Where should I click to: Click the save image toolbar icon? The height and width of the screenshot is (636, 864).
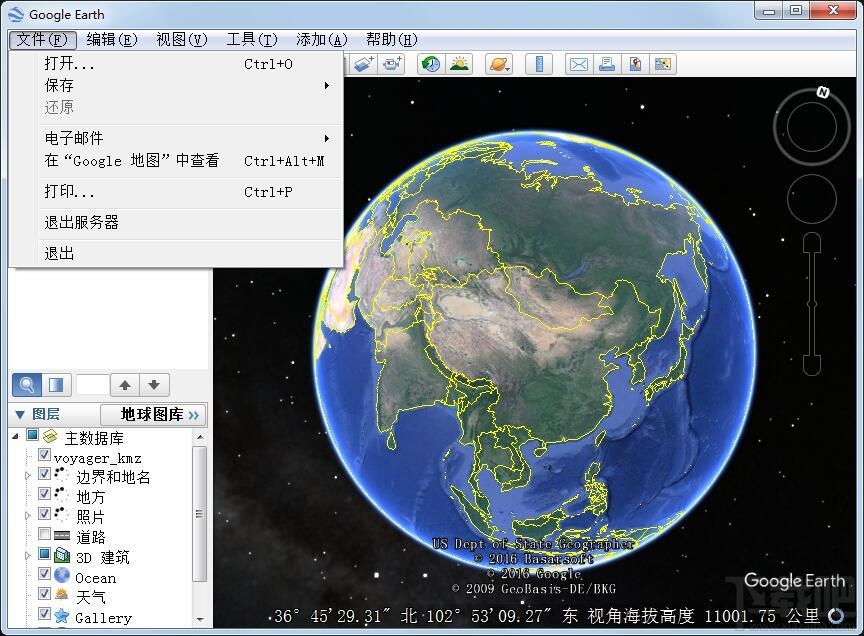point(635,63)
